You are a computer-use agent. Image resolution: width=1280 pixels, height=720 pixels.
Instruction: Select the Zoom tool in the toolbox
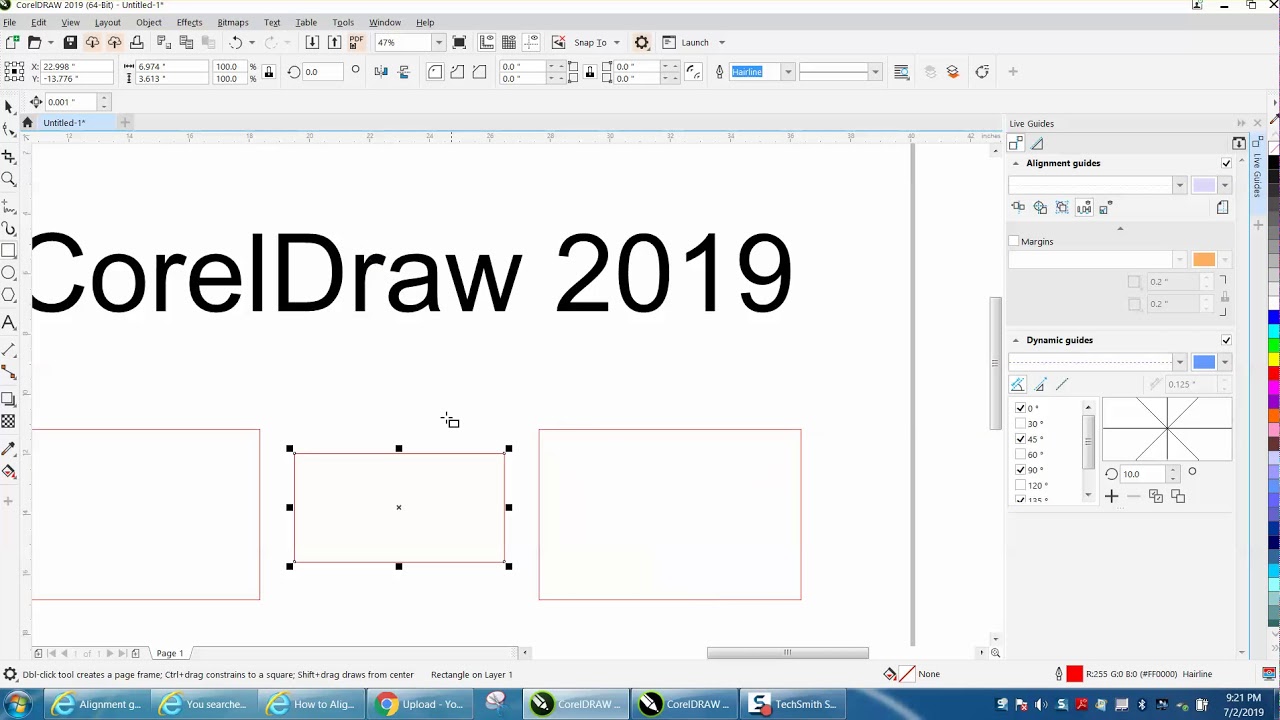coord(9,180)
